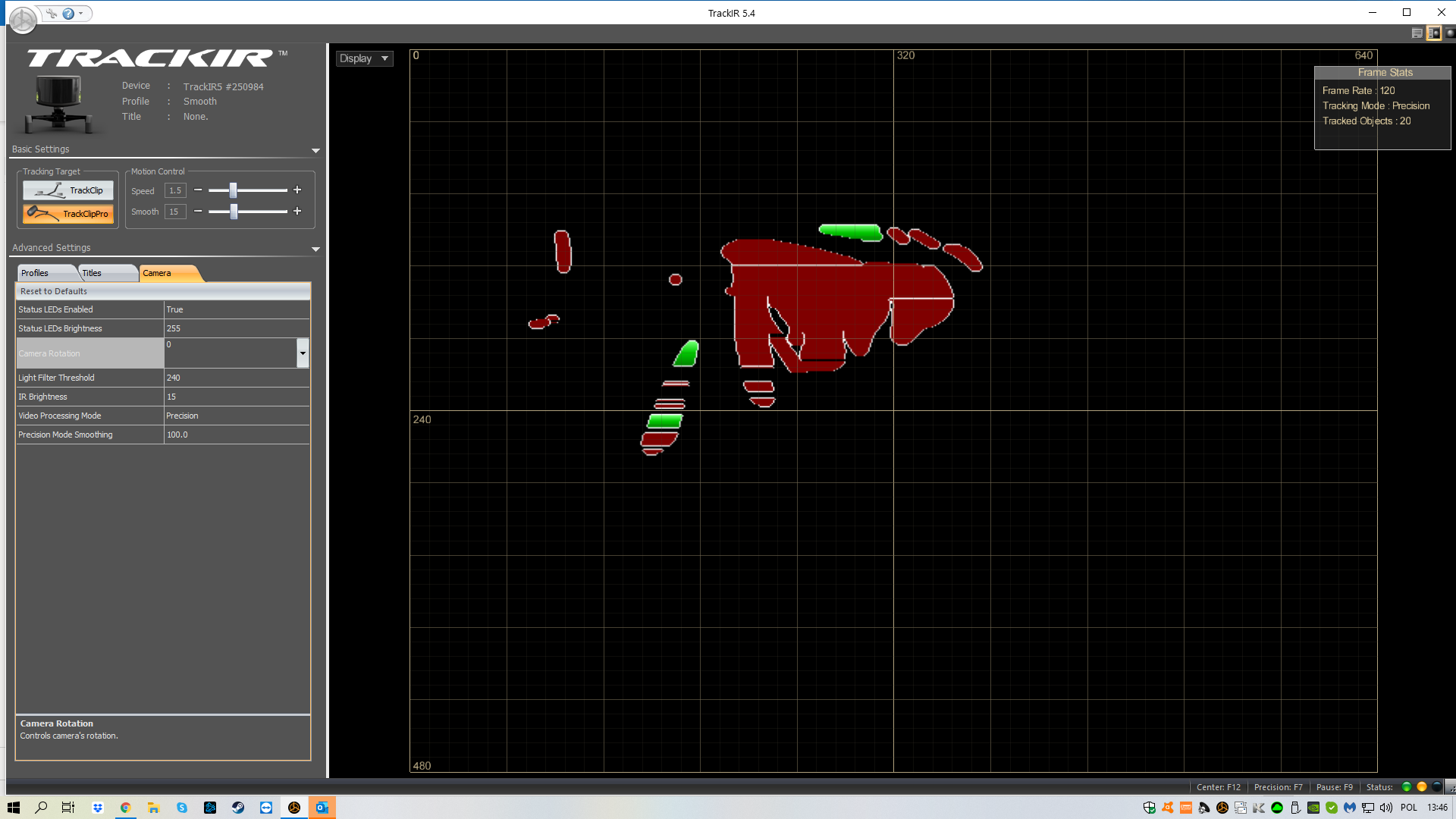1456x819 pixels.
Task: Select the TrackClipPro tracking target
Action: pos(68,214)
